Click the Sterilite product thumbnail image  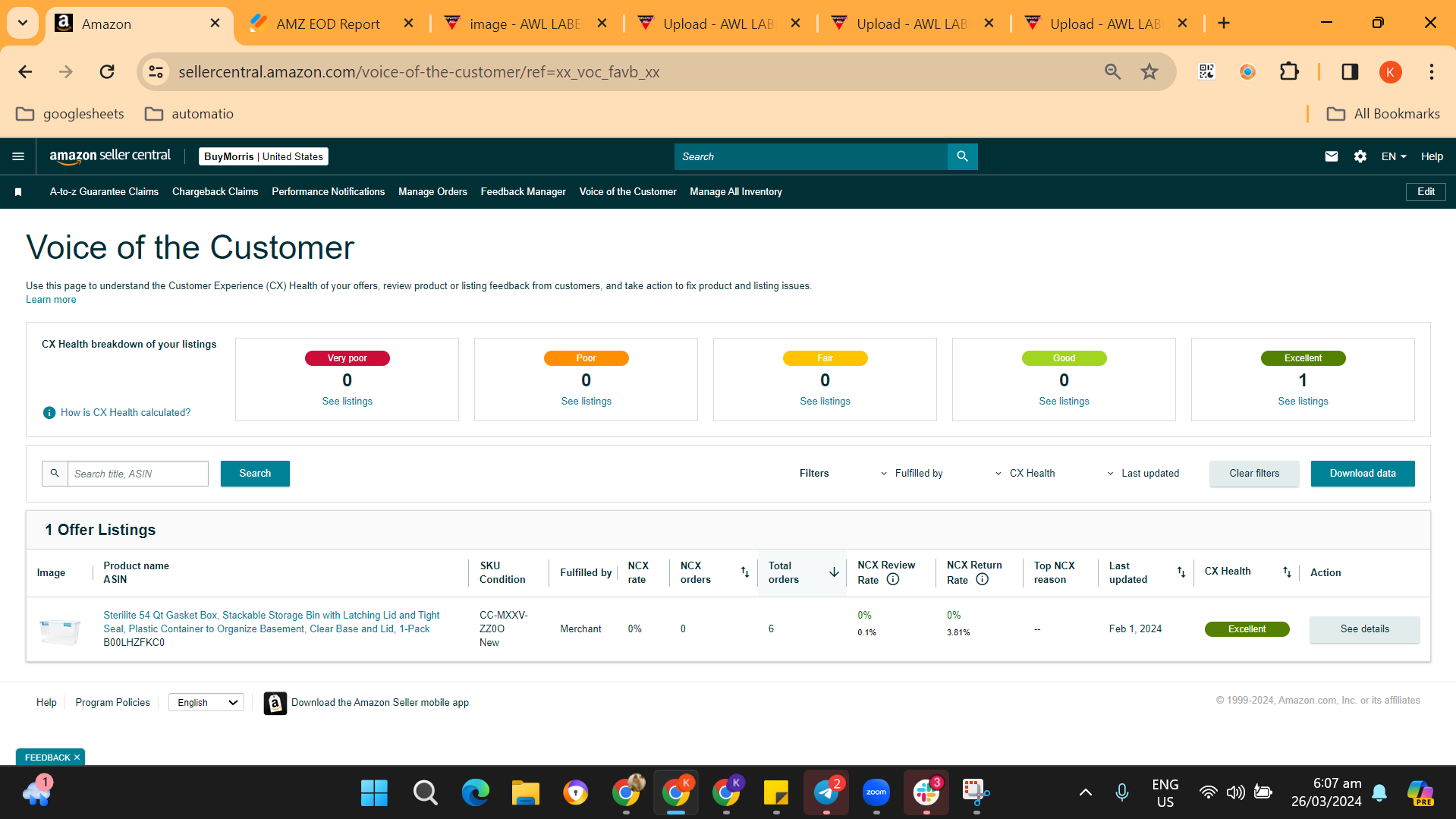click(59, 630)
